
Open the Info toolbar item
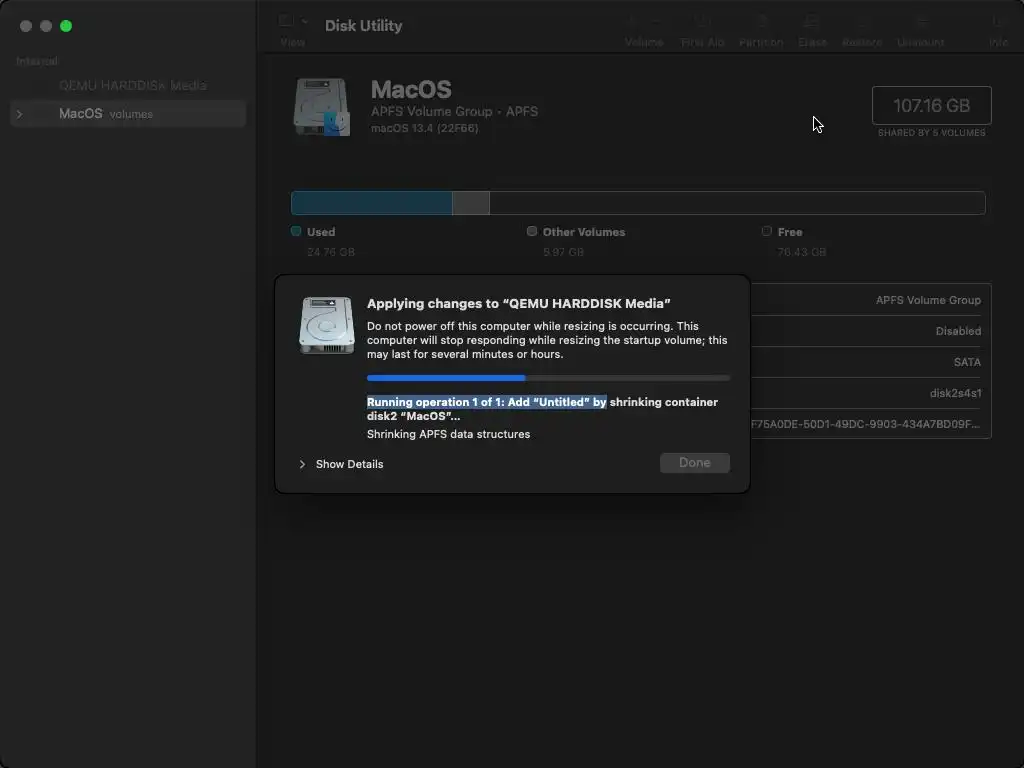tap(998, 30)
